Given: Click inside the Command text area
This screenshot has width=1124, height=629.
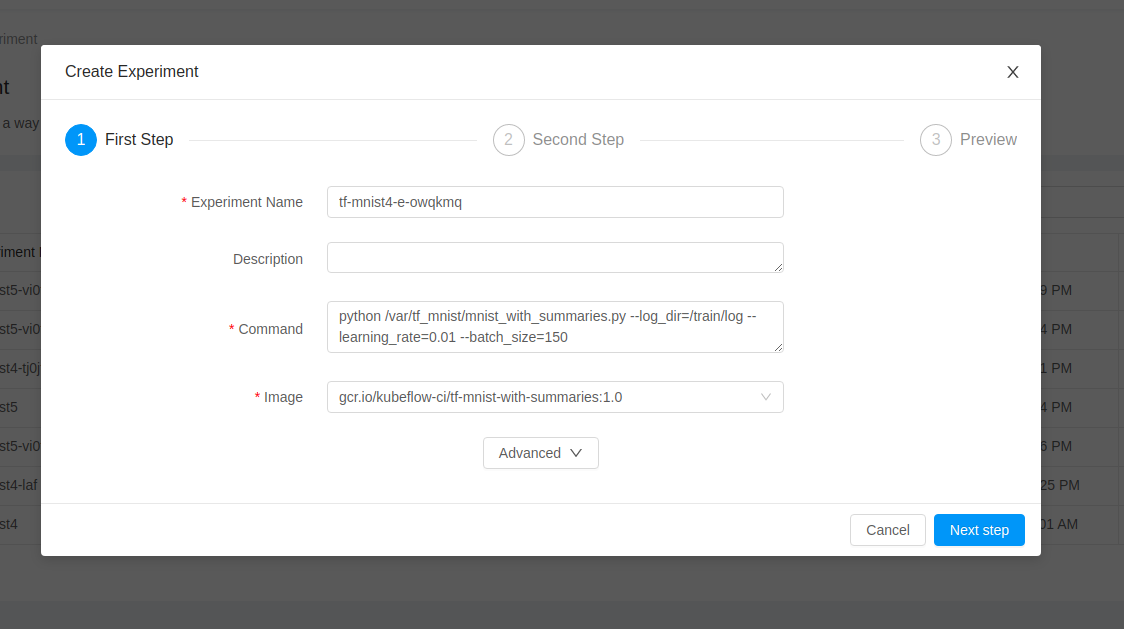Looking at the screenshot, I should click(x=555, y=327).
